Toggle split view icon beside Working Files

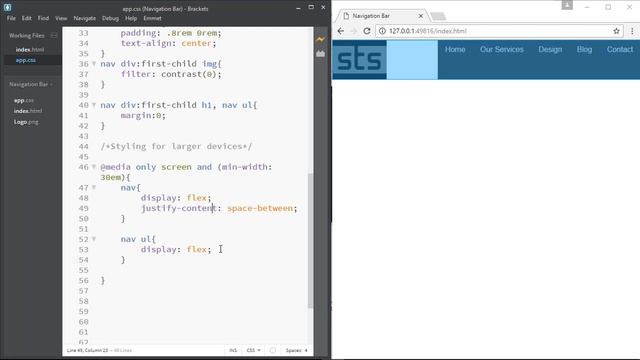54,36
